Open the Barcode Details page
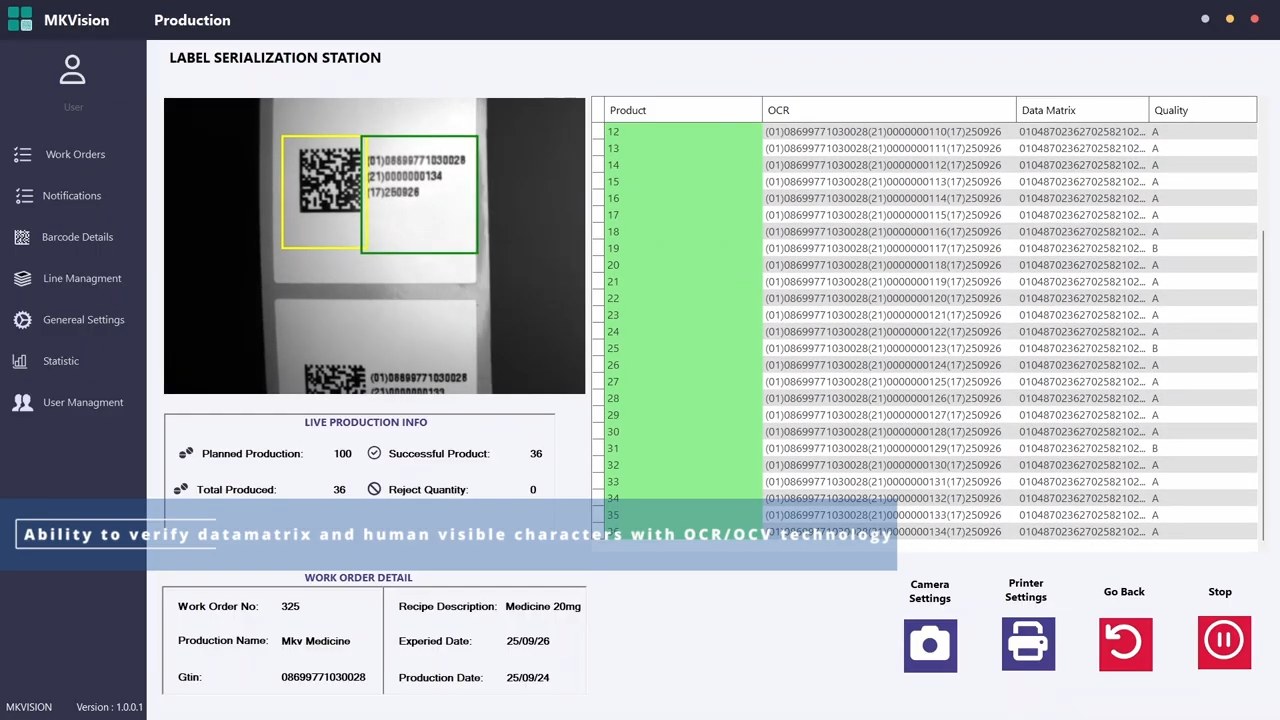1280x720 pixels. tap(77, 237)
